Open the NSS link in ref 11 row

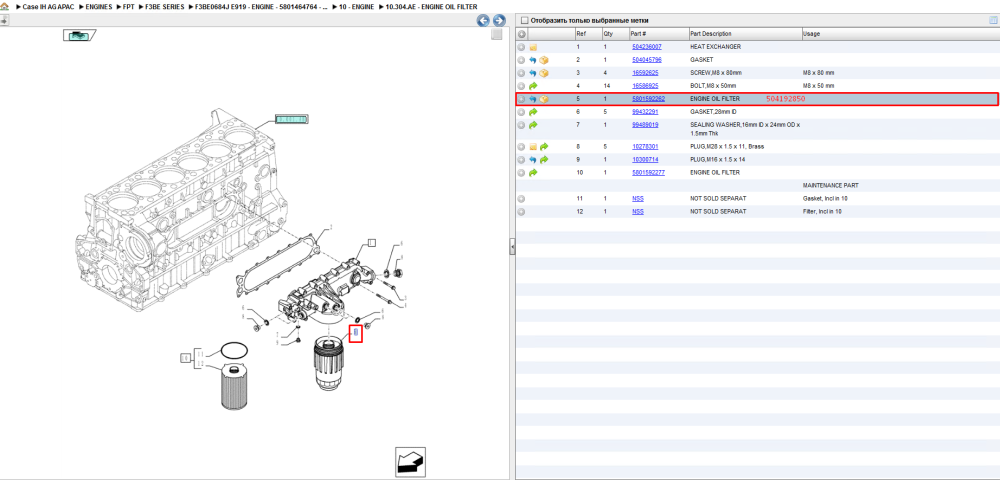coord(638,199)
